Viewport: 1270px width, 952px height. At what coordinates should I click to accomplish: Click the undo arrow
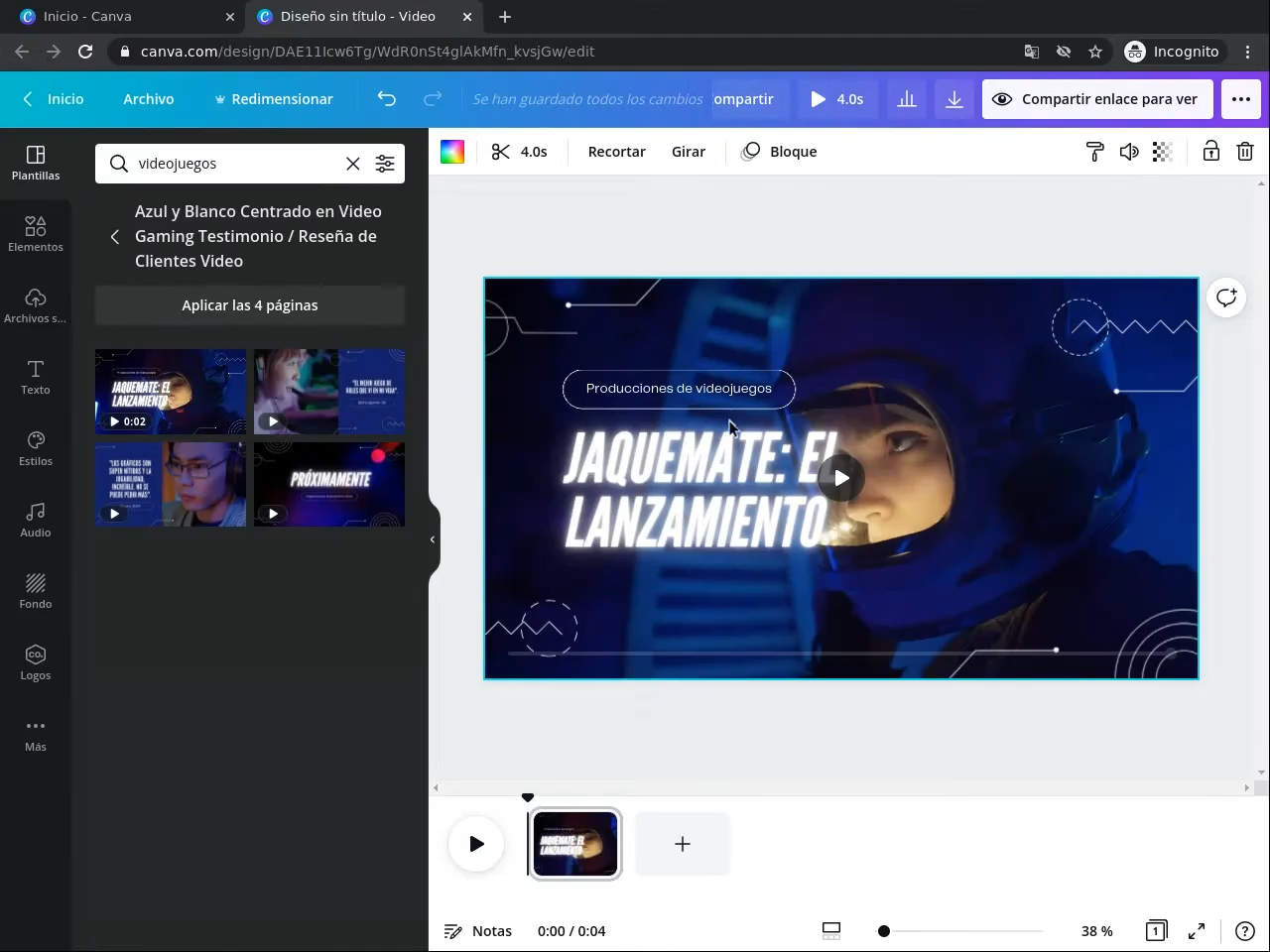[x=386, y=99]
